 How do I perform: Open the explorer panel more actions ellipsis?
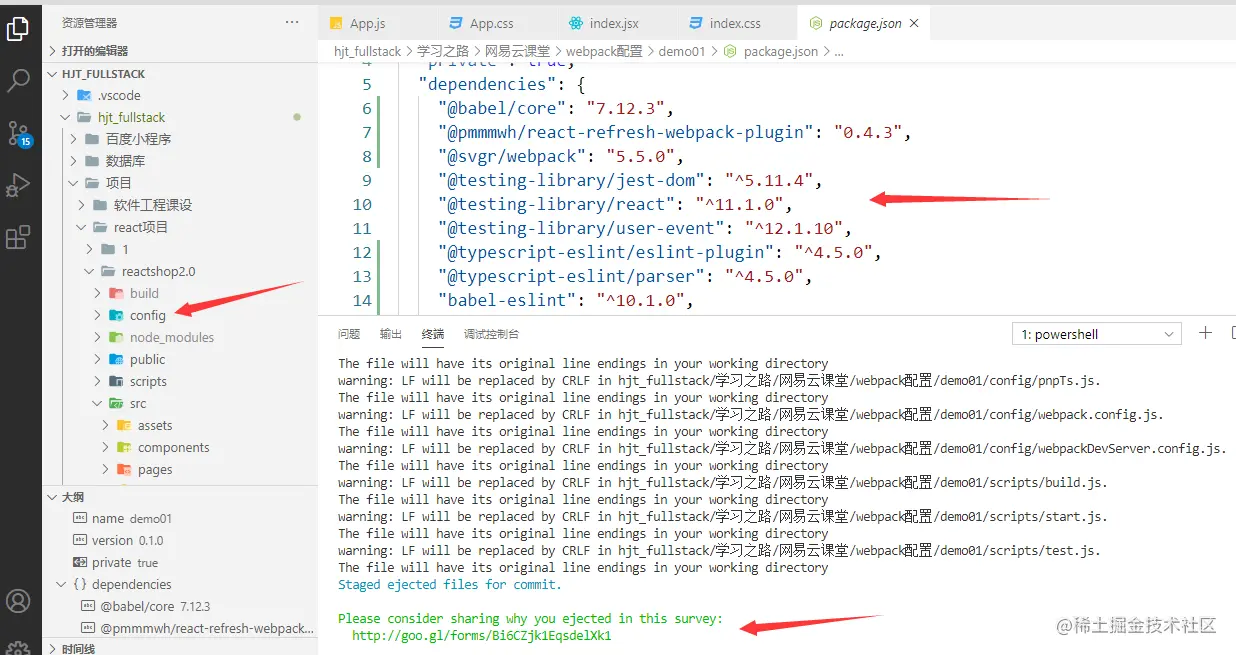click(292, 22)
